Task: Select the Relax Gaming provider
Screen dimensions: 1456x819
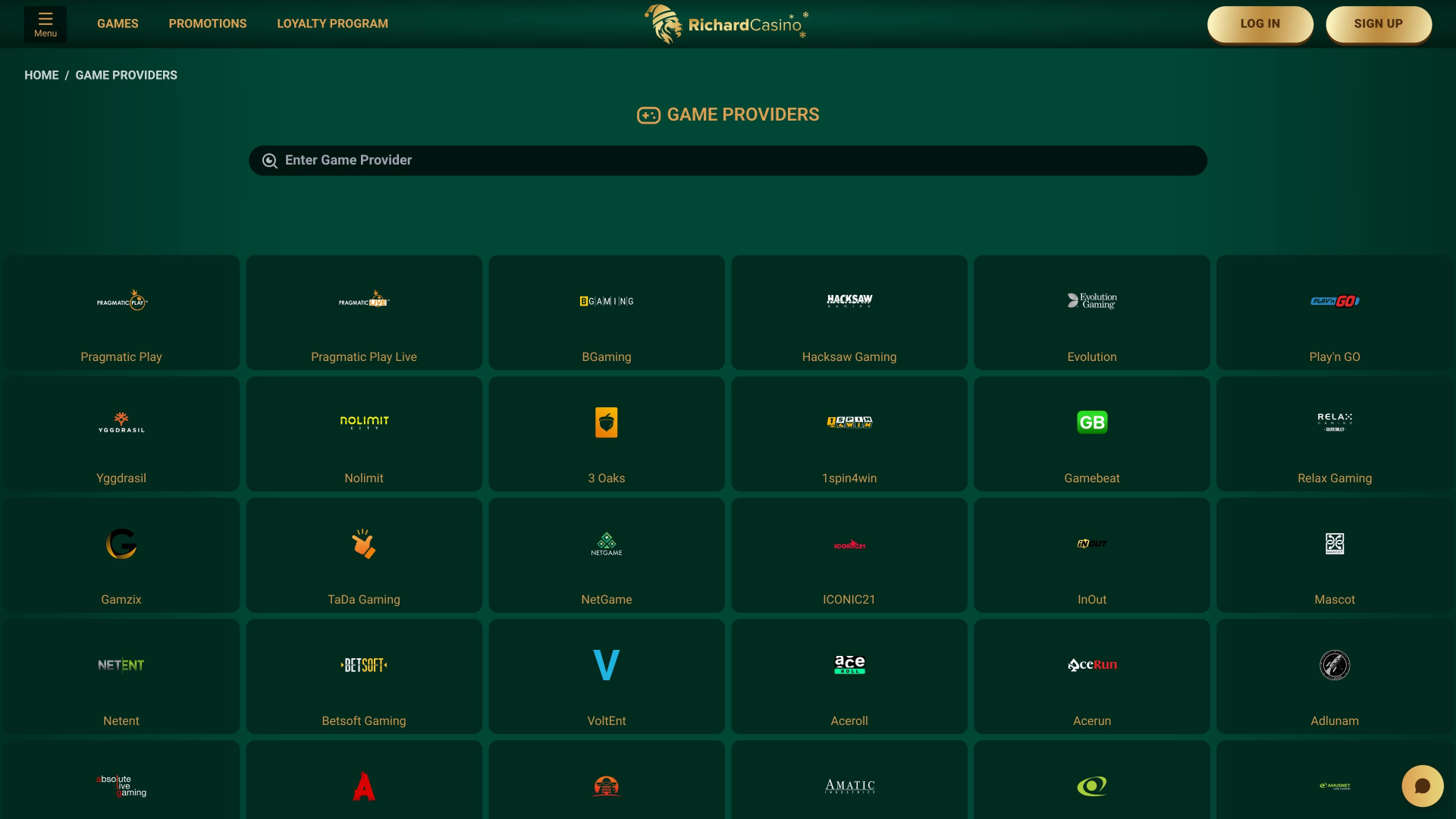Action: pyautogui.click(x=1335, y=434)
